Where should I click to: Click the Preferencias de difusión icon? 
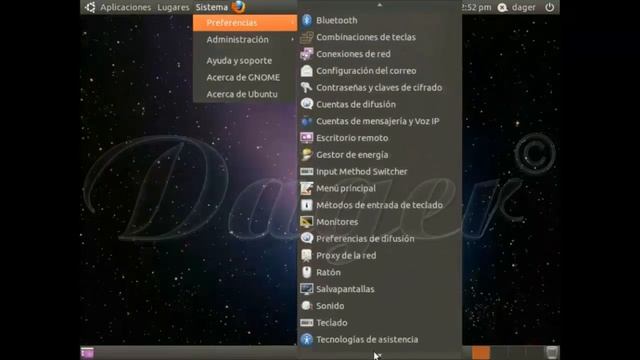[307, 238]
